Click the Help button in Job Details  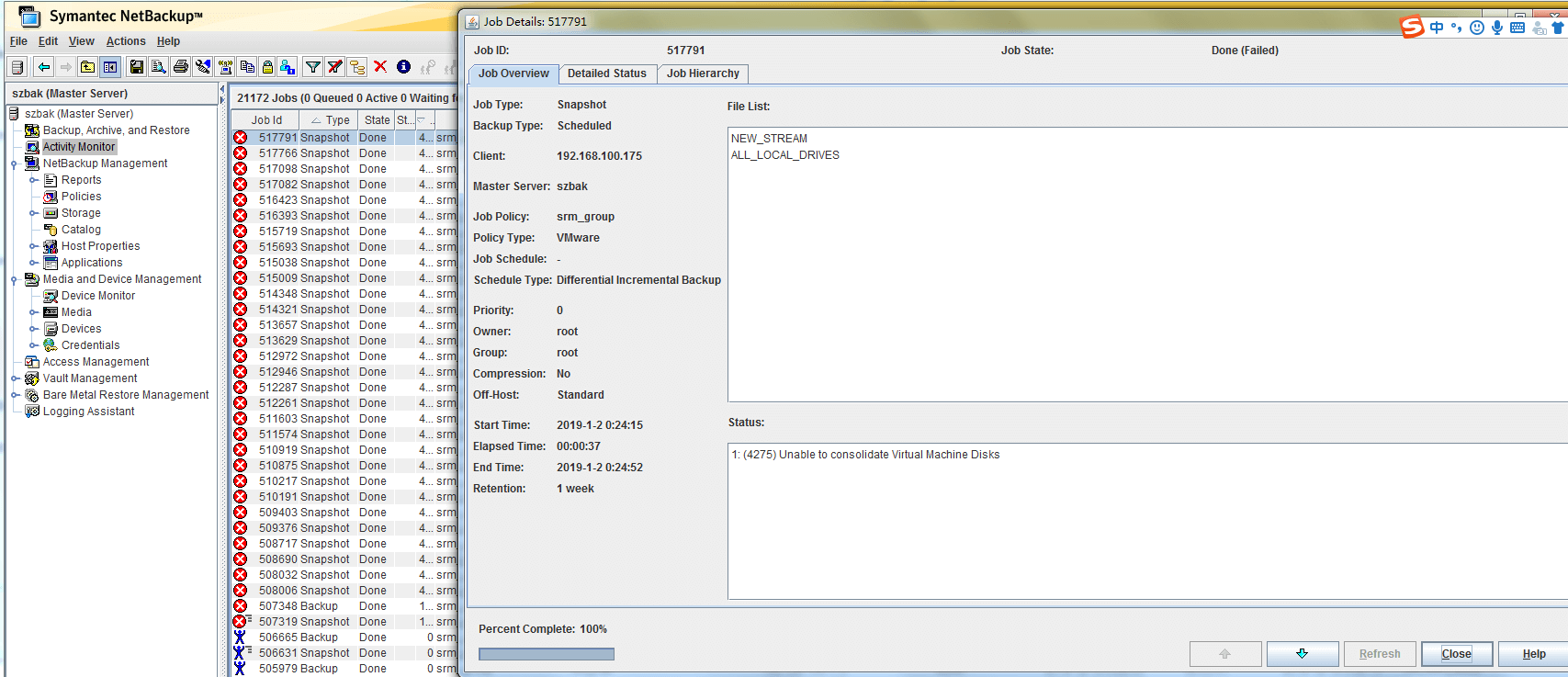(1533, 654)
